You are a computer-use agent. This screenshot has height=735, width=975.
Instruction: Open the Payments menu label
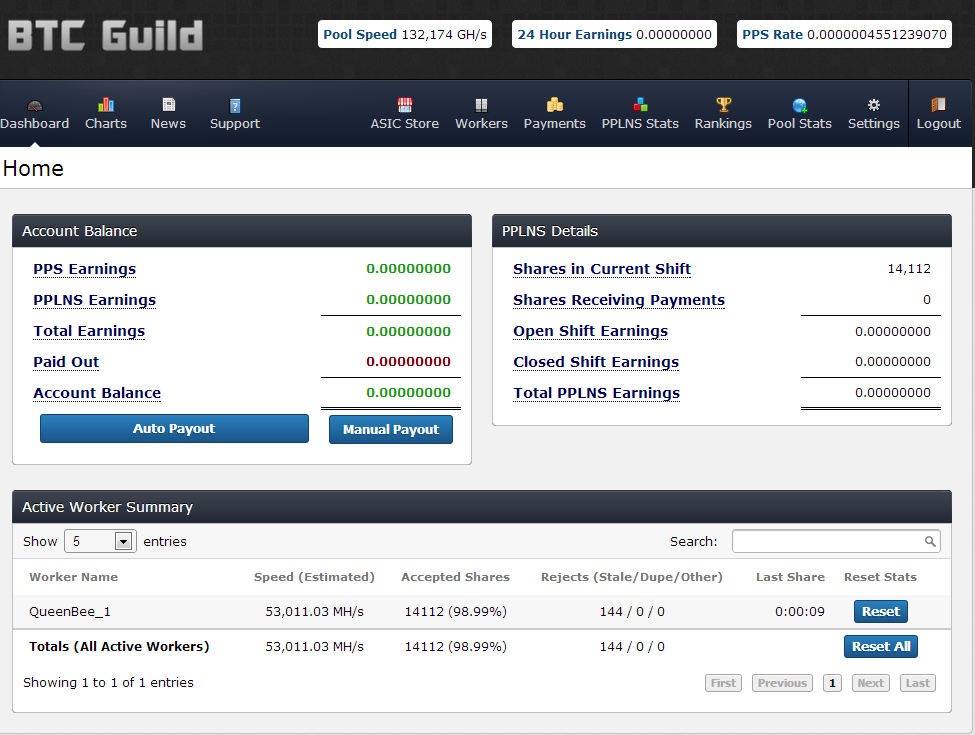tap(555, 123)
